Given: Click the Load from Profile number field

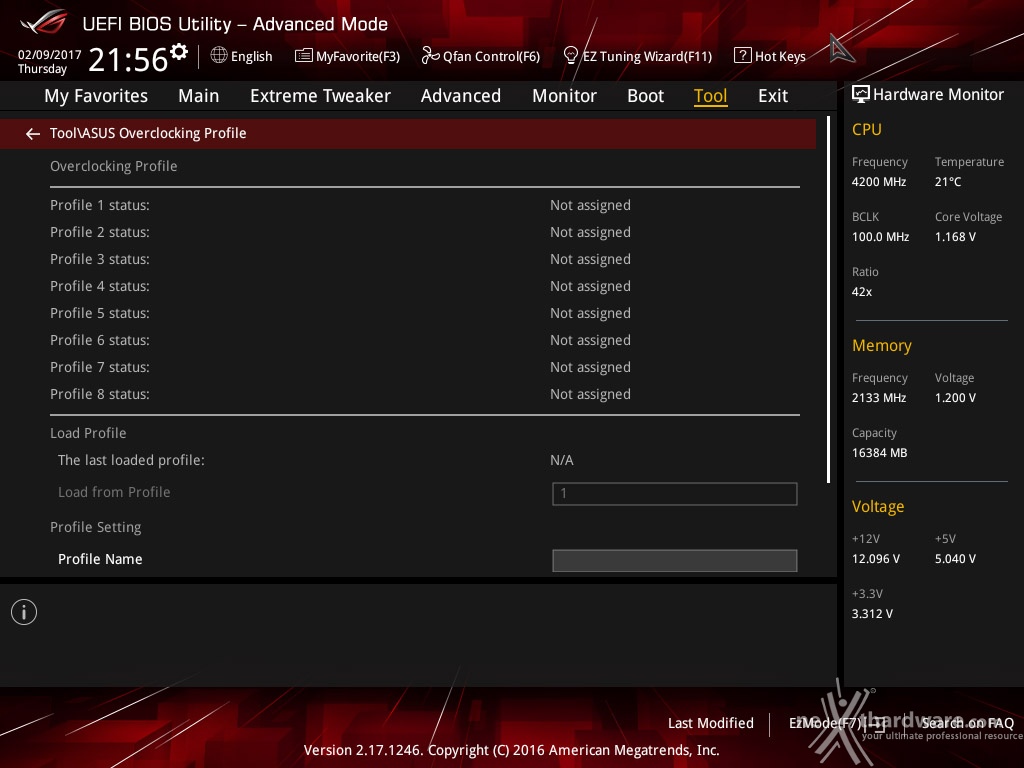Looking at the screenshot, I should coord(675,494).
